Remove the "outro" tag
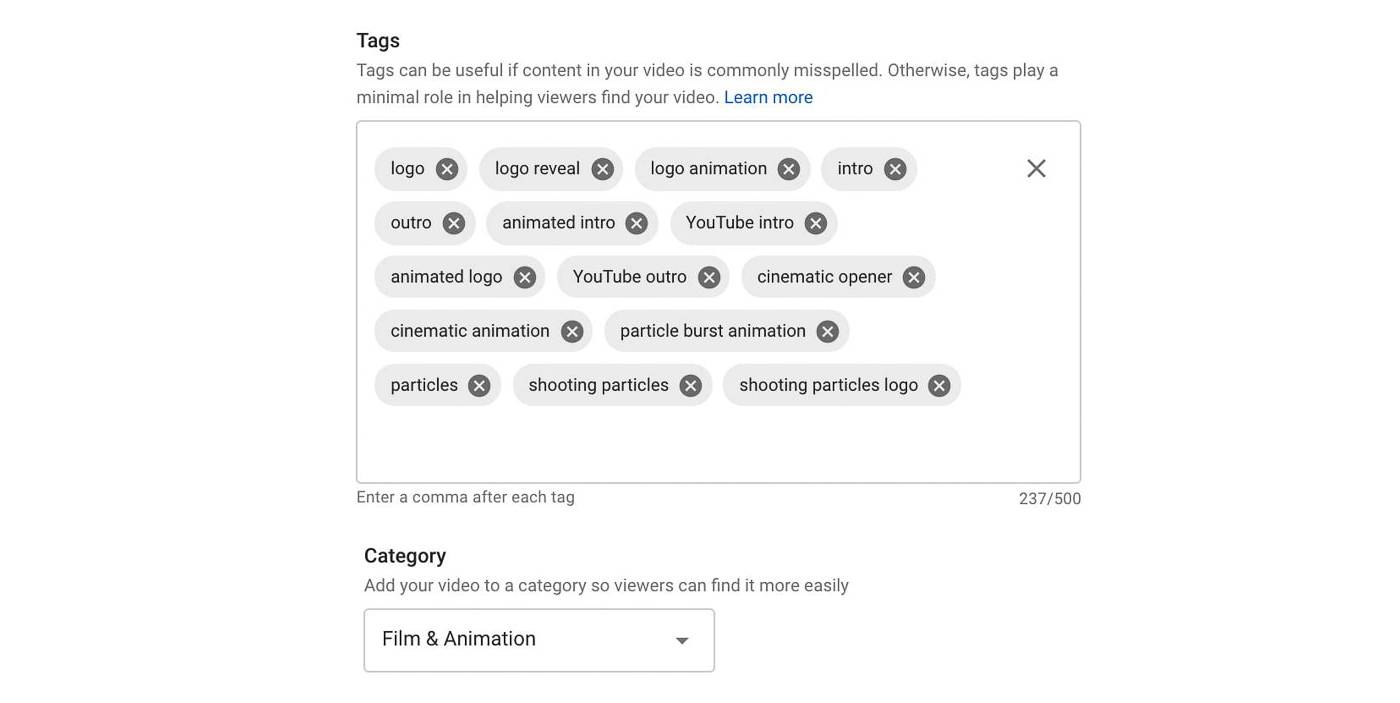1400x703 pixels. 452,222
